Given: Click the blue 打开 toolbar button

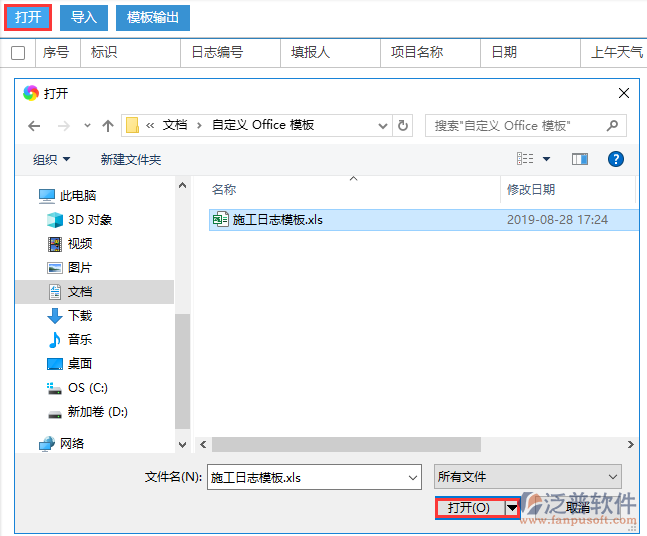Looking at the screenshot, I should click(28, 17).
